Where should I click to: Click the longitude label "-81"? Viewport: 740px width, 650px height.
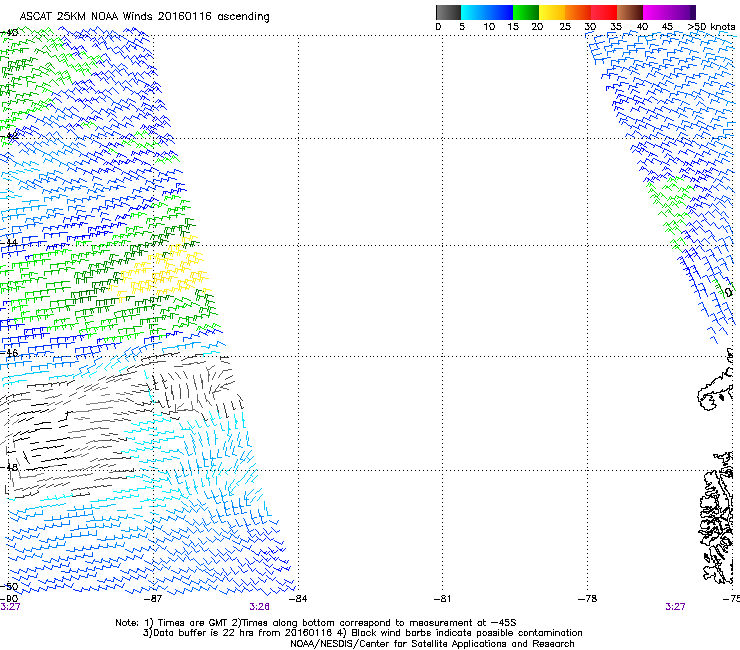pos(442,599)
